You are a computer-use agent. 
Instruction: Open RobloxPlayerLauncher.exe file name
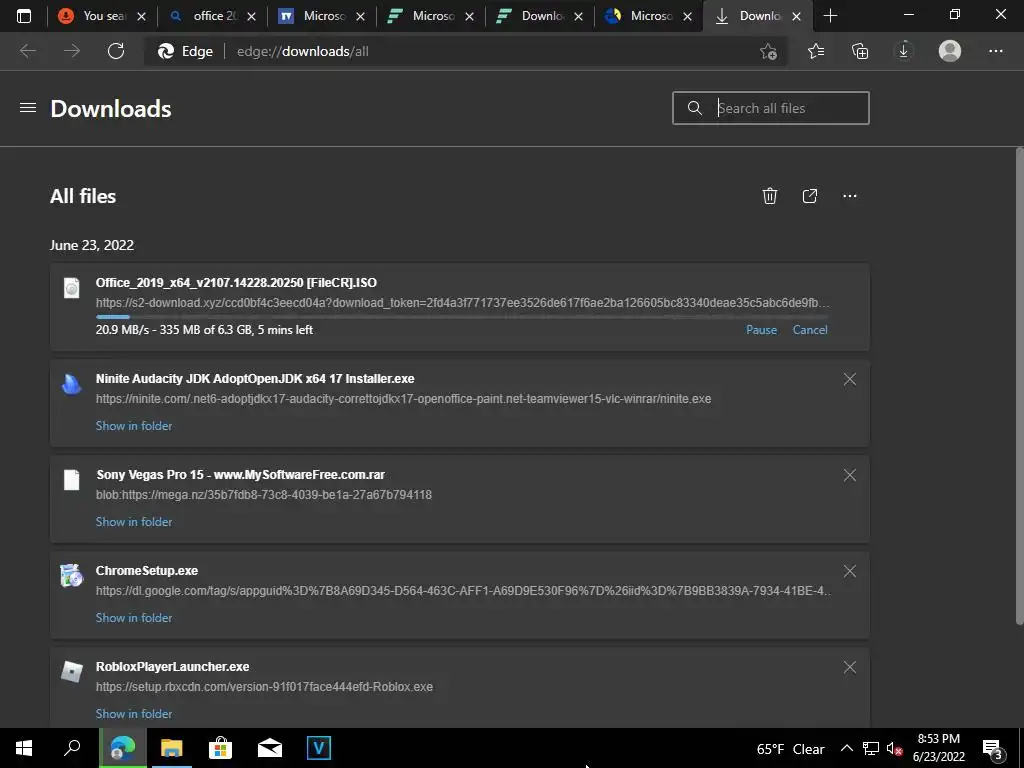(172, 667)
